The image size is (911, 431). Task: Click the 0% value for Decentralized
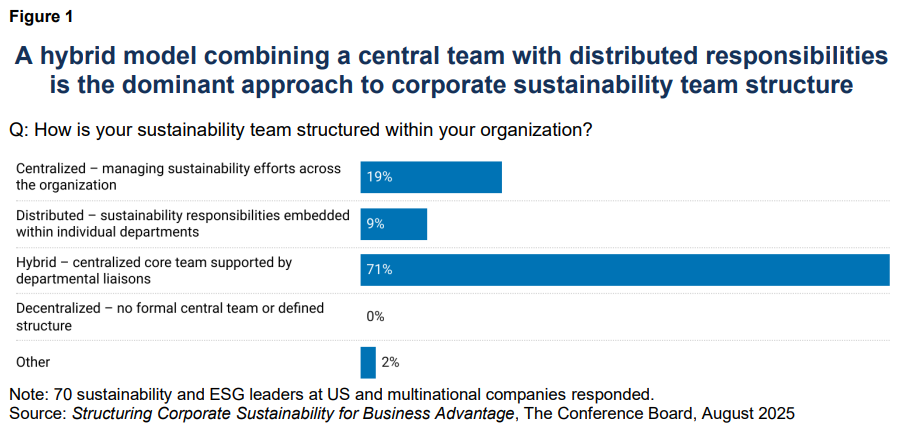(x=375, y=316)
